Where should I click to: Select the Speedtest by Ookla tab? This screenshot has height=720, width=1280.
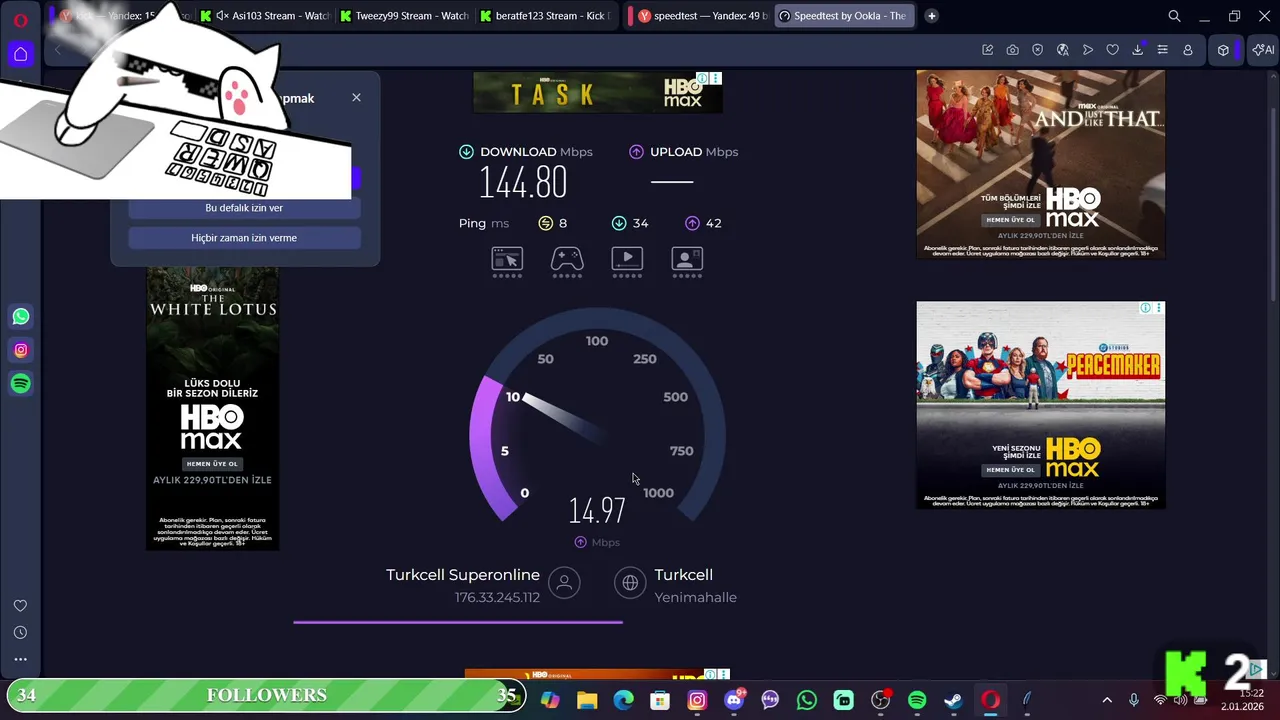(843, 16)
